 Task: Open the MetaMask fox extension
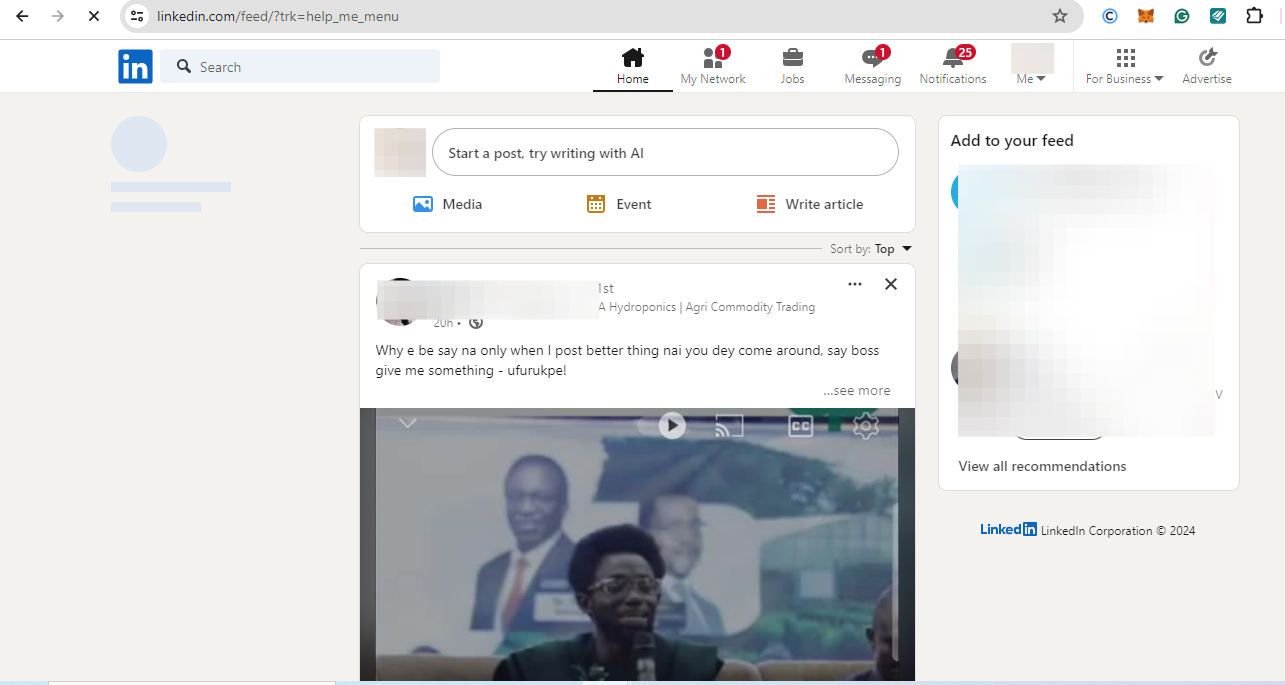point(1145,16)
